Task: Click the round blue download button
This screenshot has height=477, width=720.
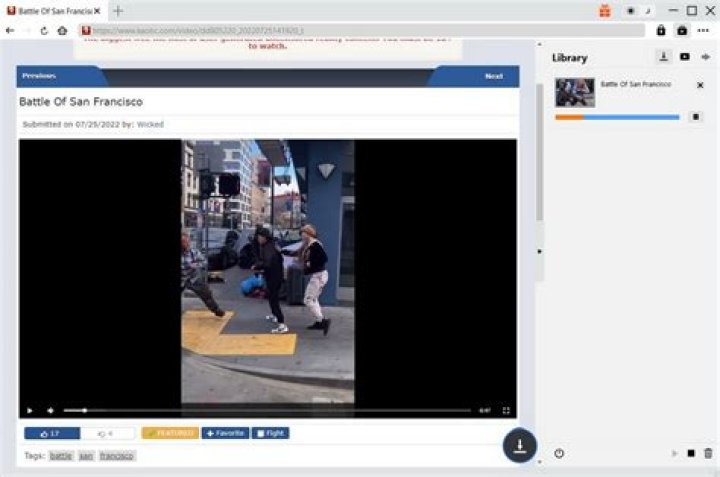Action: pyautogui.click(x=519, y=446)
